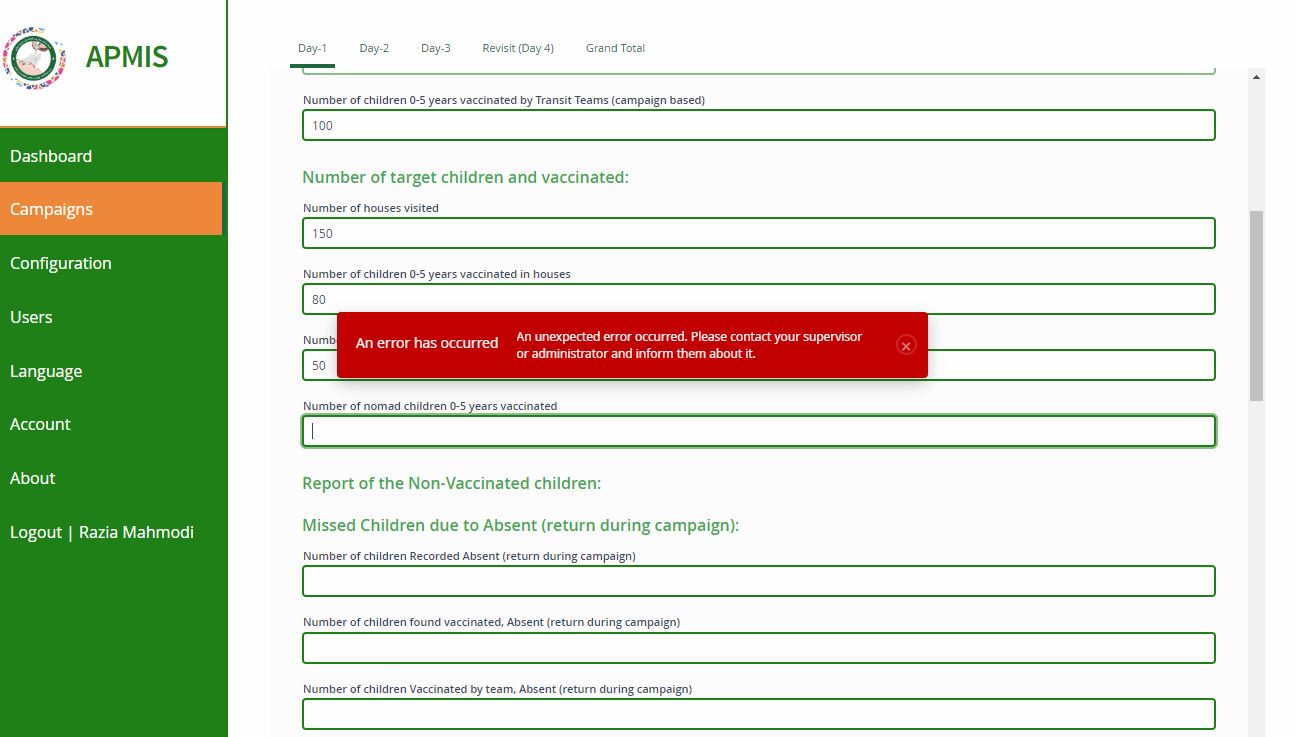This screenshot has height=737, width=1296.
Task: Navigate to the Users page
Action: (x=31, y=317)
